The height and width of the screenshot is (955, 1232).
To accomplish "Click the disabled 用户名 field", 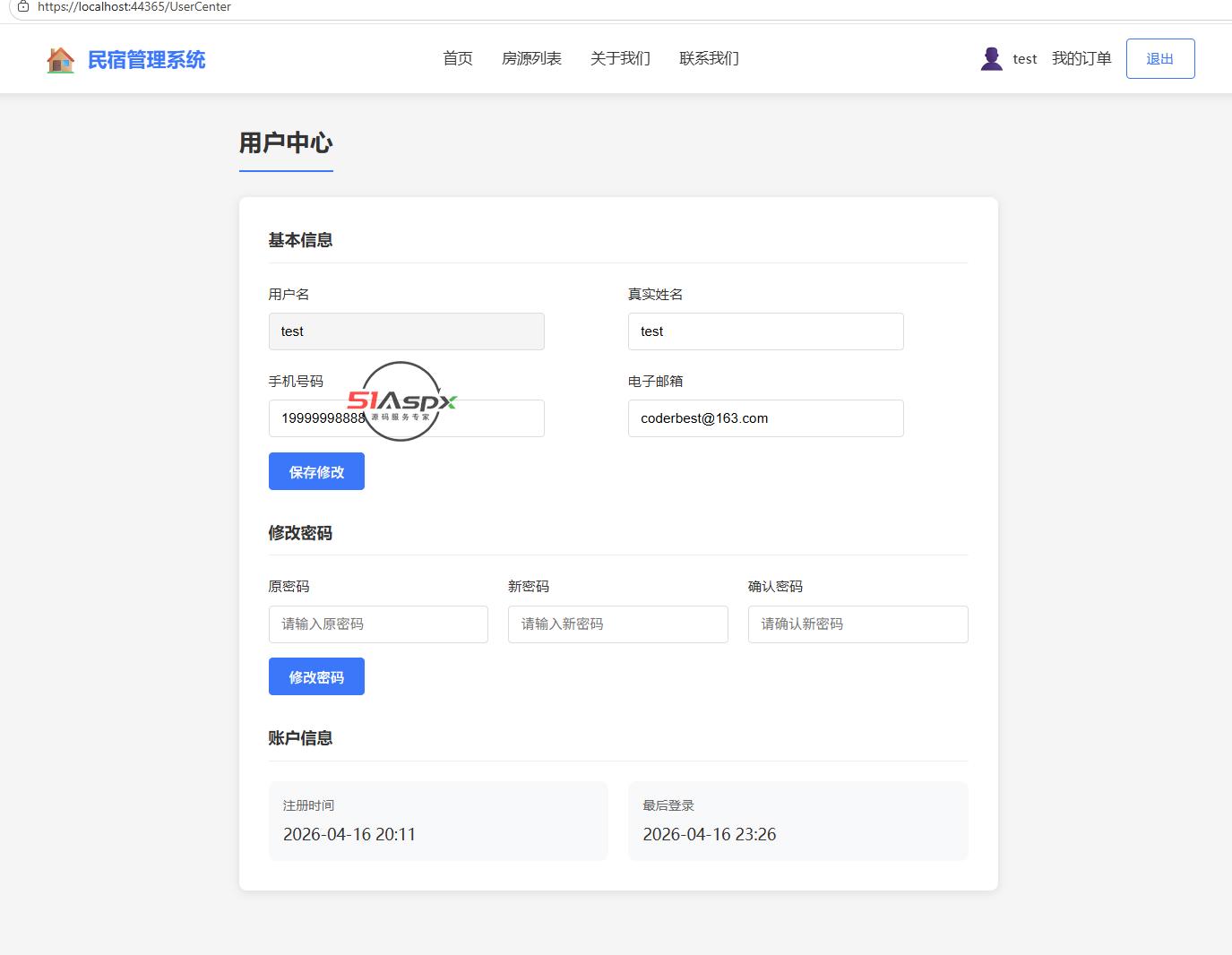I will [407, 331].
